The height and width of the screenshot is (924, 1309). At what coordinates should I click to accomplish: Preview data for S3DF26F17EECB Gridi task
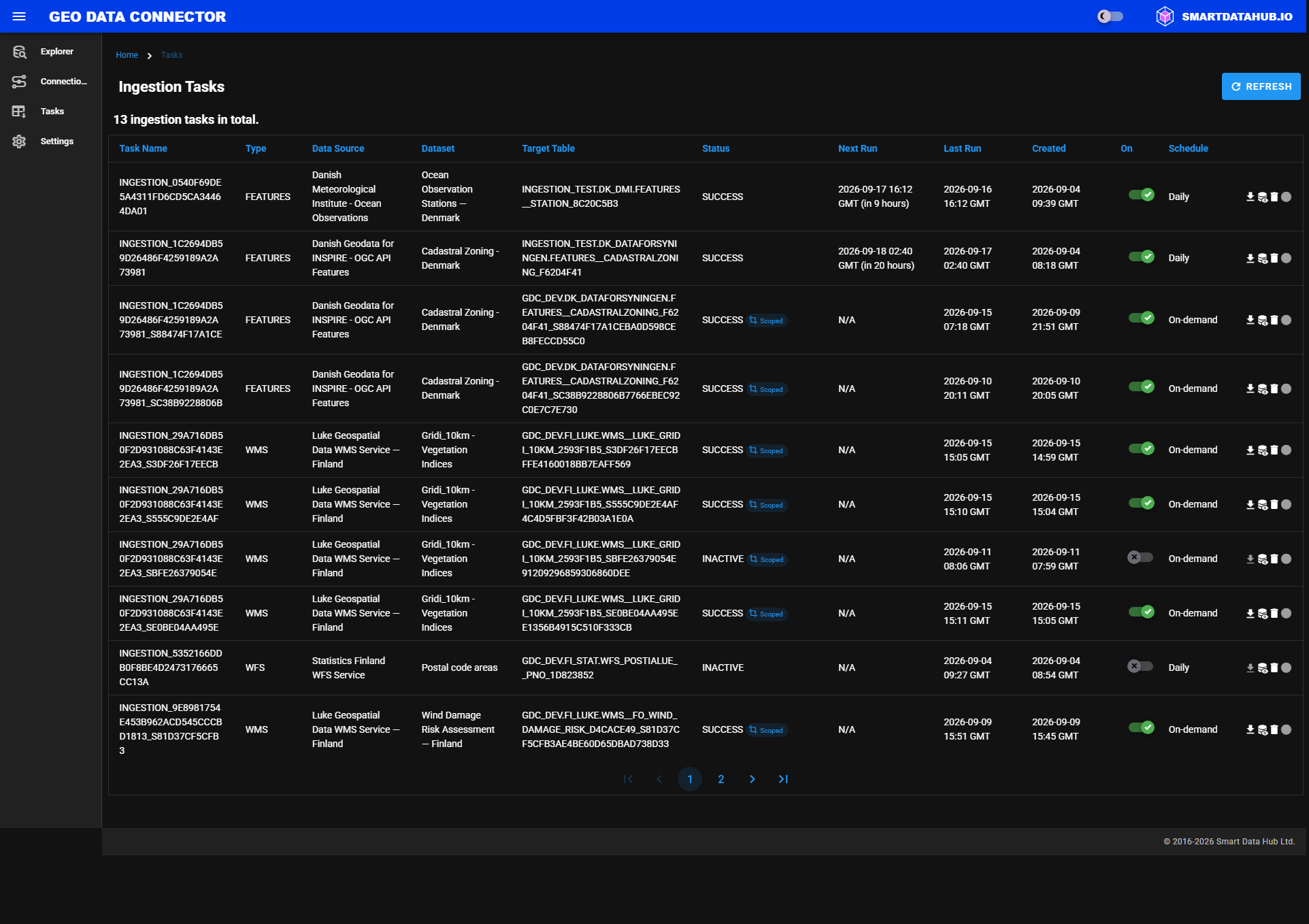1263,450
